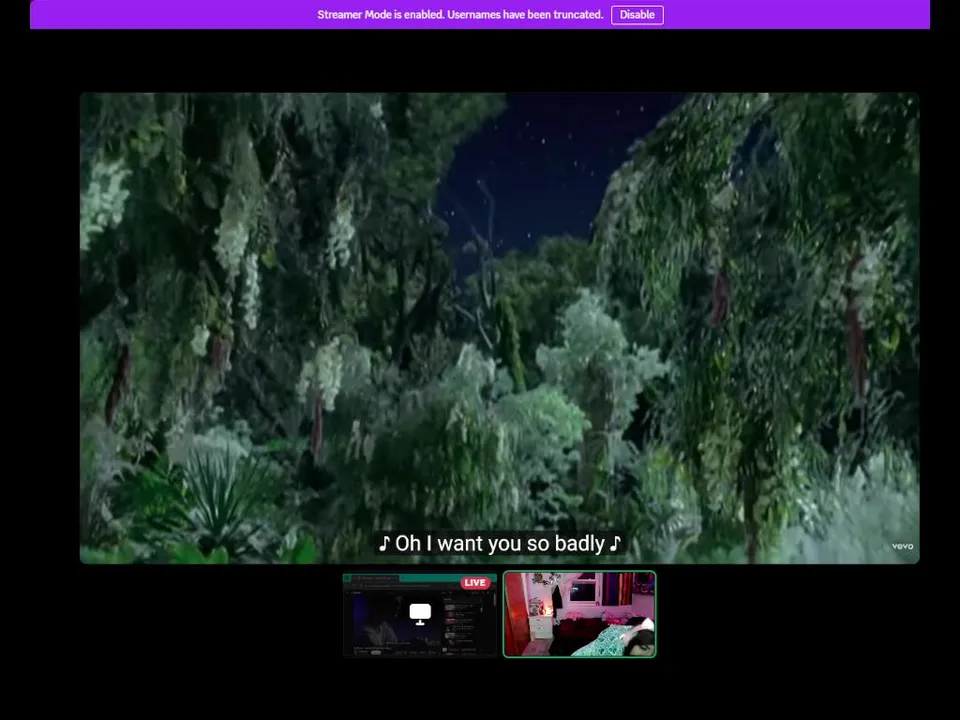Click the red LIVE badge
Viewport: 960px width, 720px height.
click(475, 582)
